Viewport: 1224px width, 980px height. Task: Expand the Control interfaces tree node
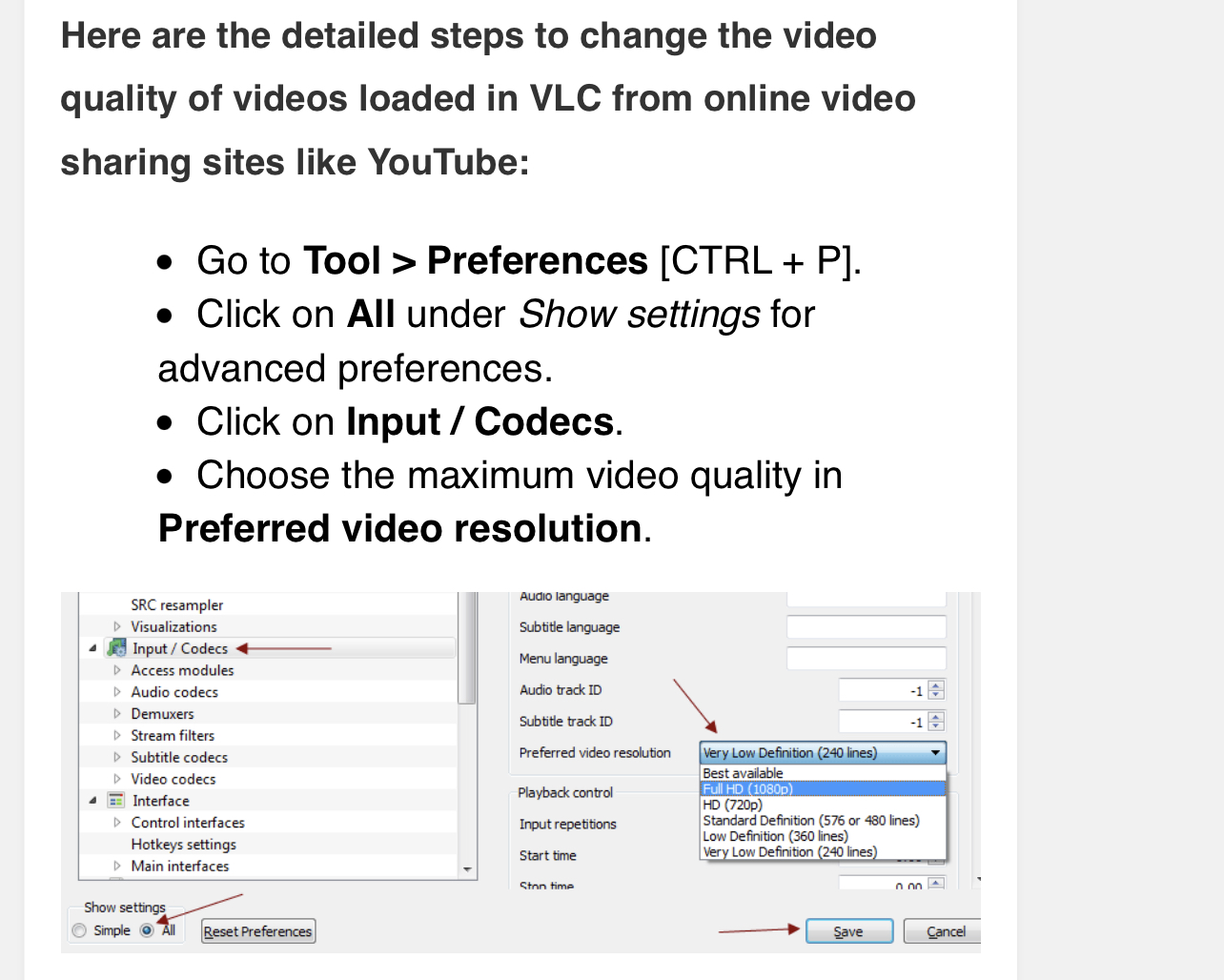pos(117,823)
